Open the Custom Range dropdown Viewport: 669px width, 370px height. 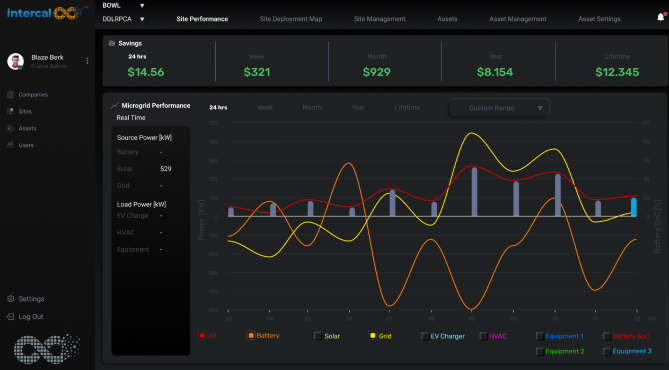[499, 108]
